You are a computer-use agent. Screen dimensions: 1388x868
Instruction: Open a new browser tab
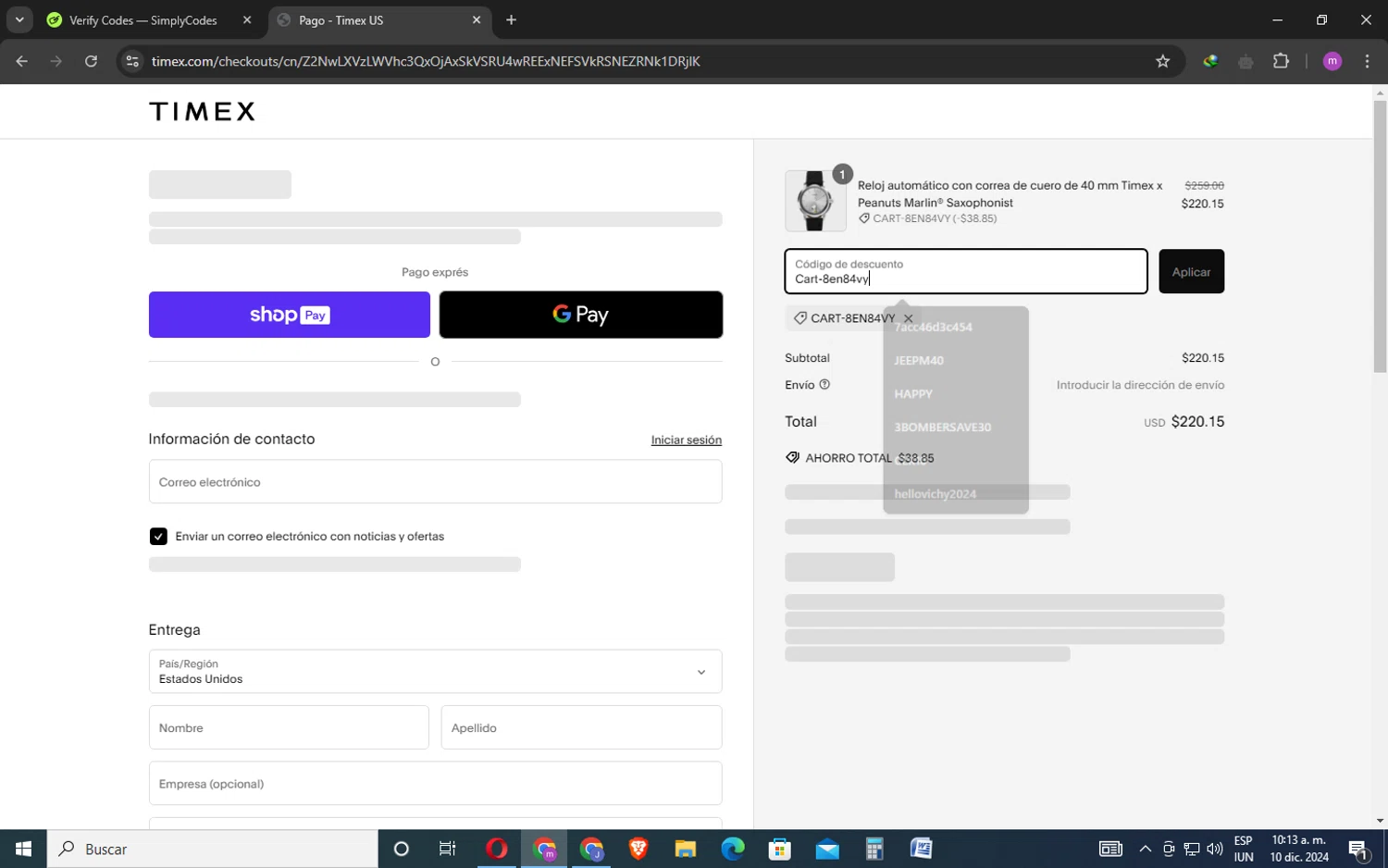coord(511,19)
